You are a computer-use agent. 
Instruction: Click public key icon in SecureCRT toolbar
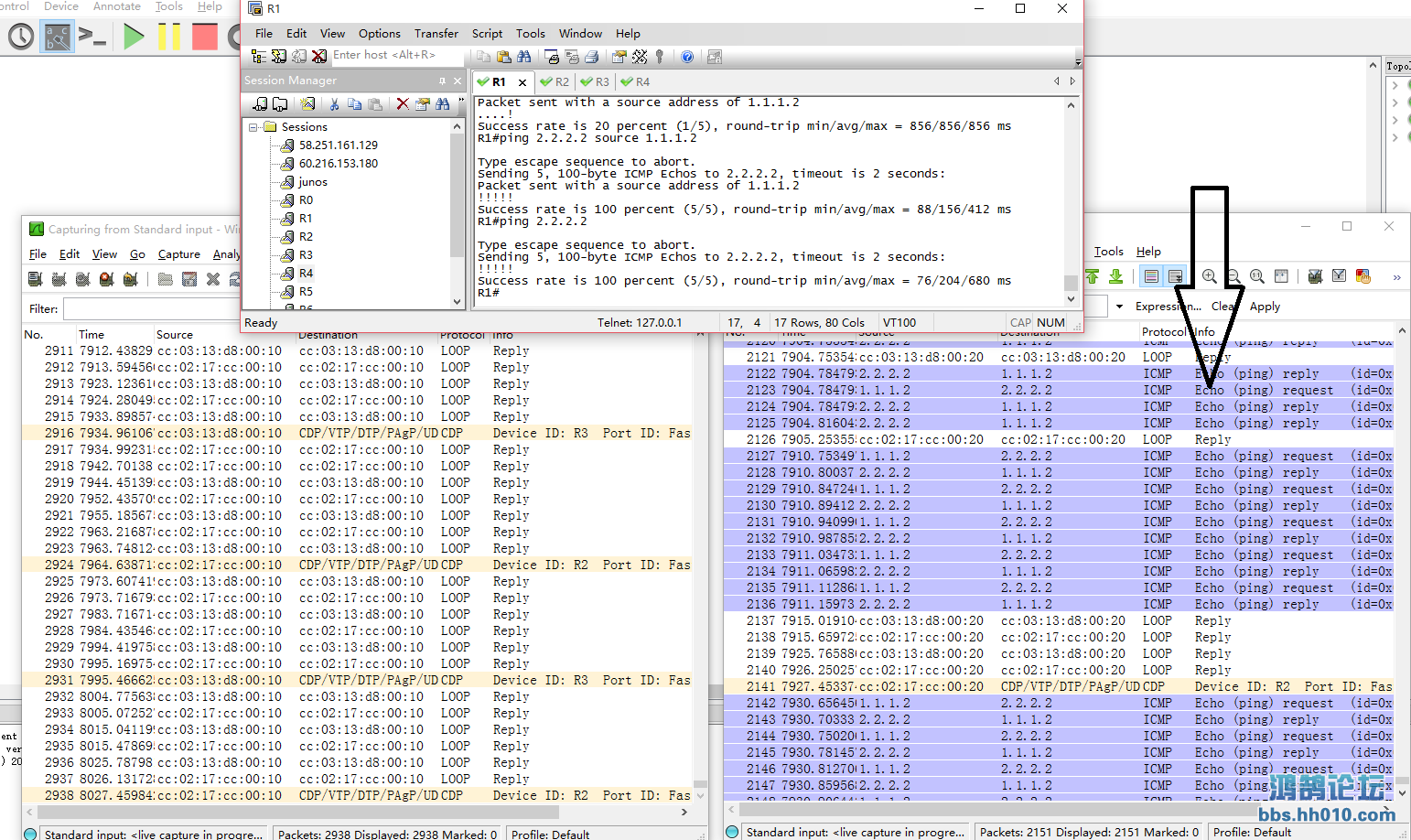pyautogui.click(x=659, y=57)
